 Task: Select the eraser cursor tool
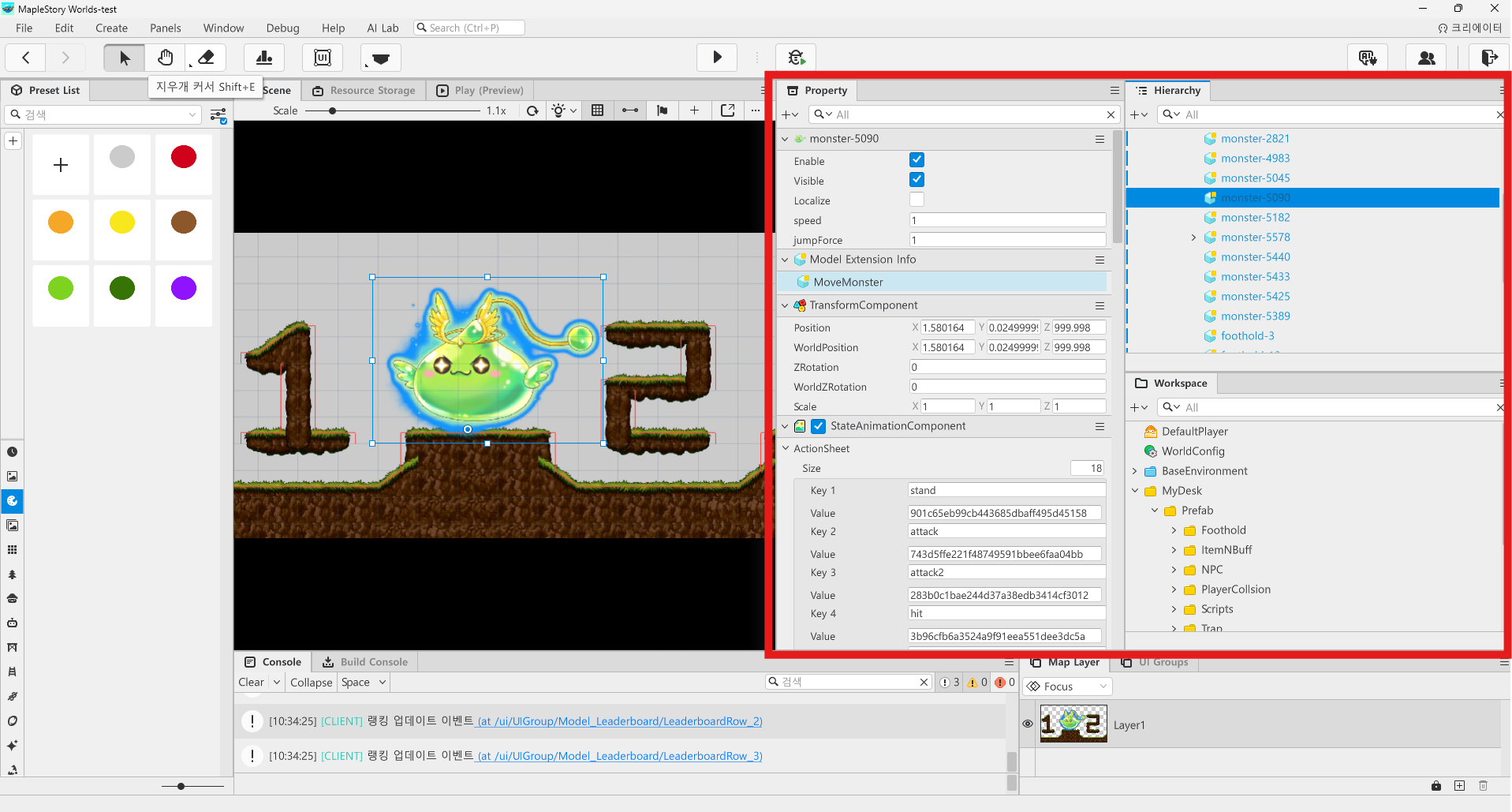[x=206, y=58]
